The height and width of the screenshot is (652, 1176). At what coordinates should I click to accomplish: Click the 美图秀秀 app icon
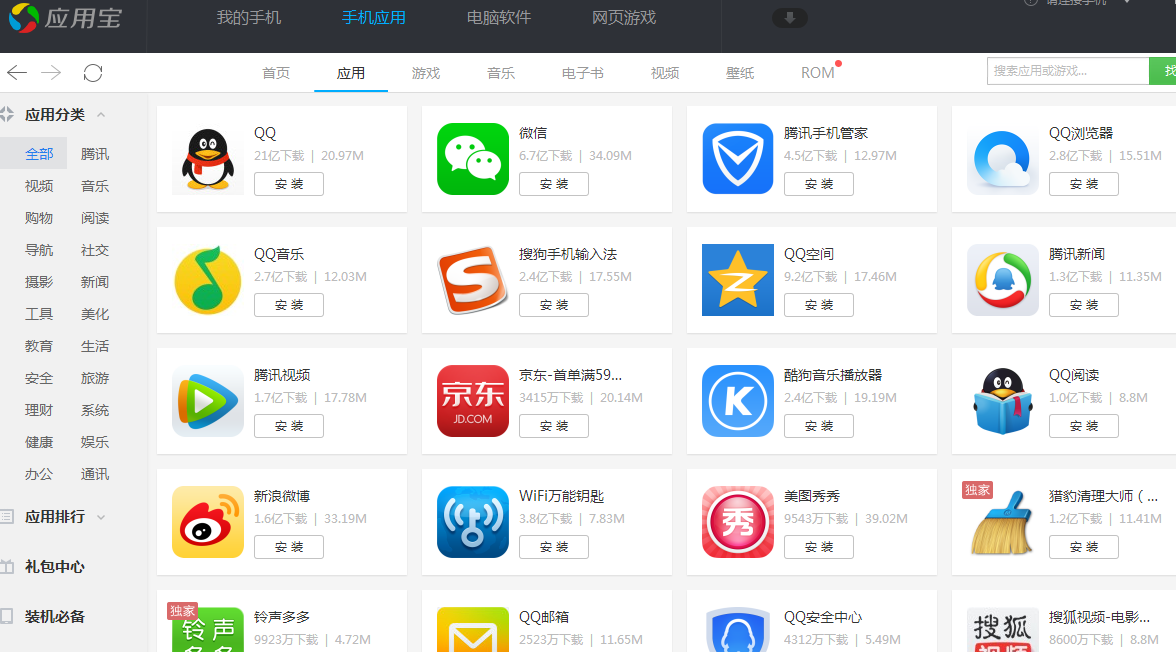point(737,521)
